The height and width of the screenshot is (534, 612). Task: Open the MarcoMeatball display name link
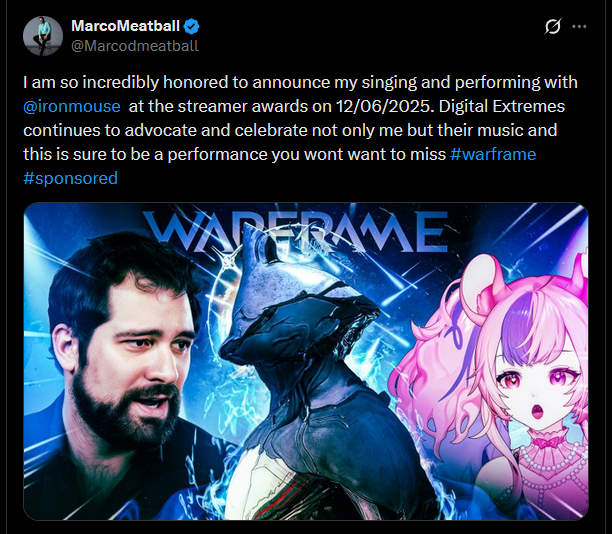125,26
